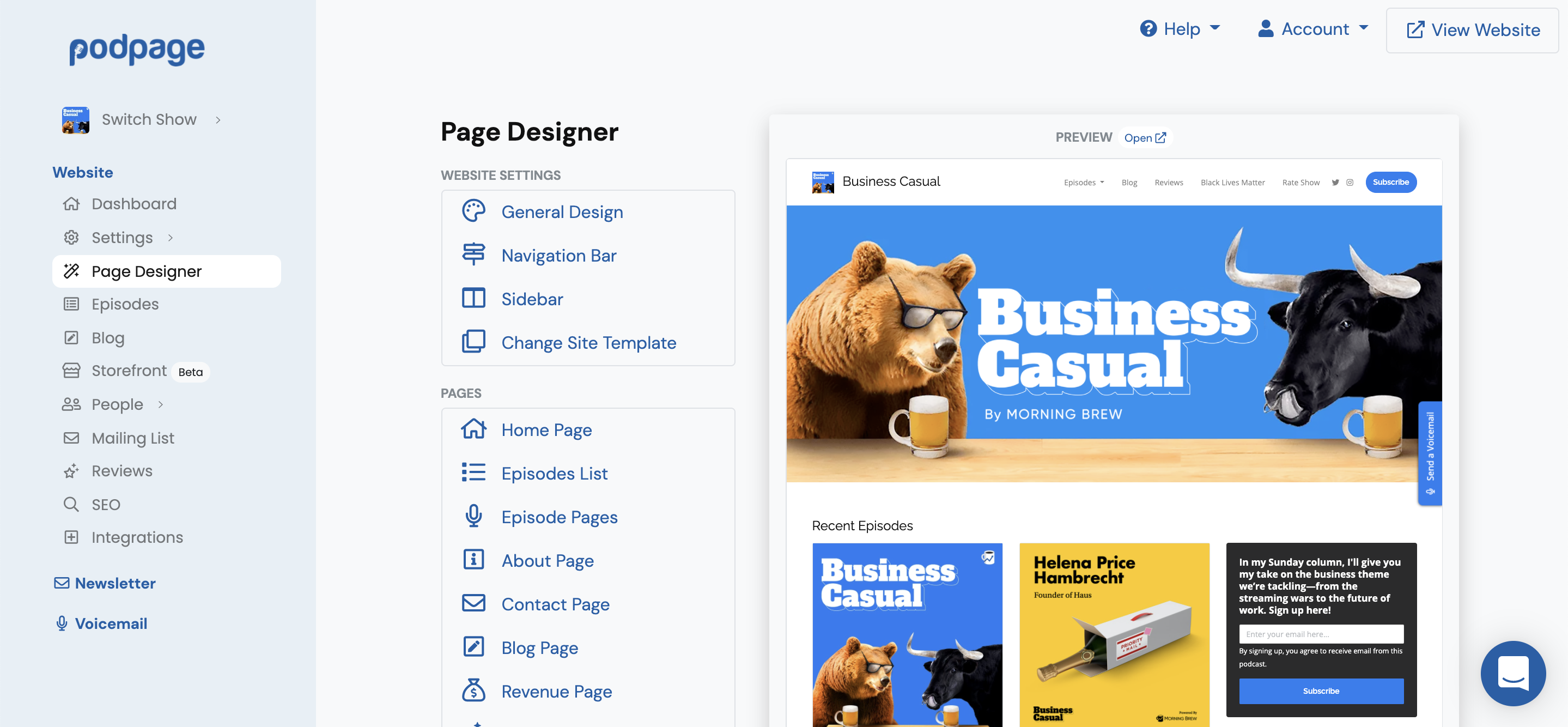Image resolution: width=1568 pixels, height=727 pixels.
Task: Click the Change Site Template copy icon
Action: click(473, 341)
